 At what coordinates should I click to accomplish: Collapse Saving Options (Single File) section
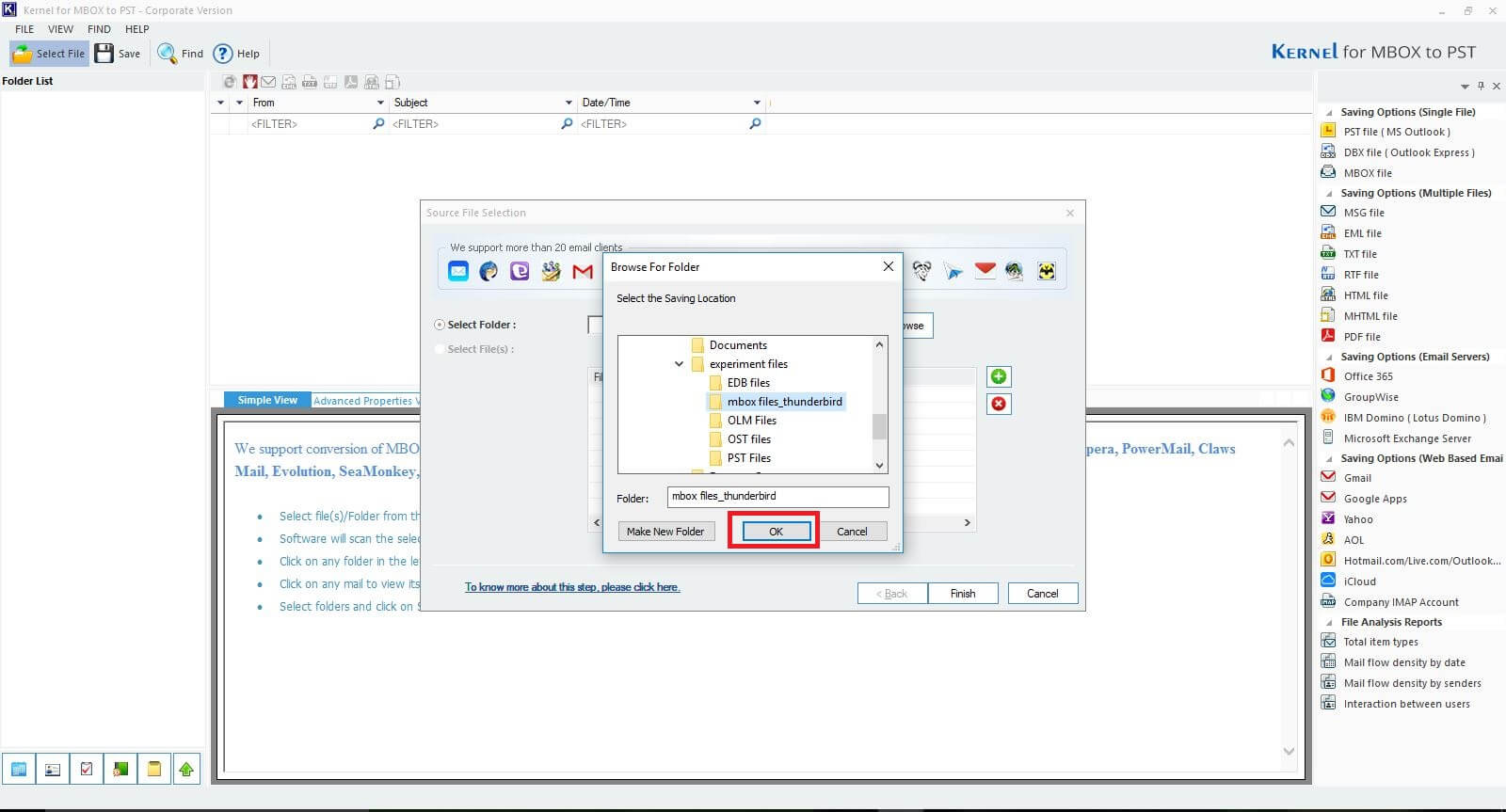pos(1329,113)
